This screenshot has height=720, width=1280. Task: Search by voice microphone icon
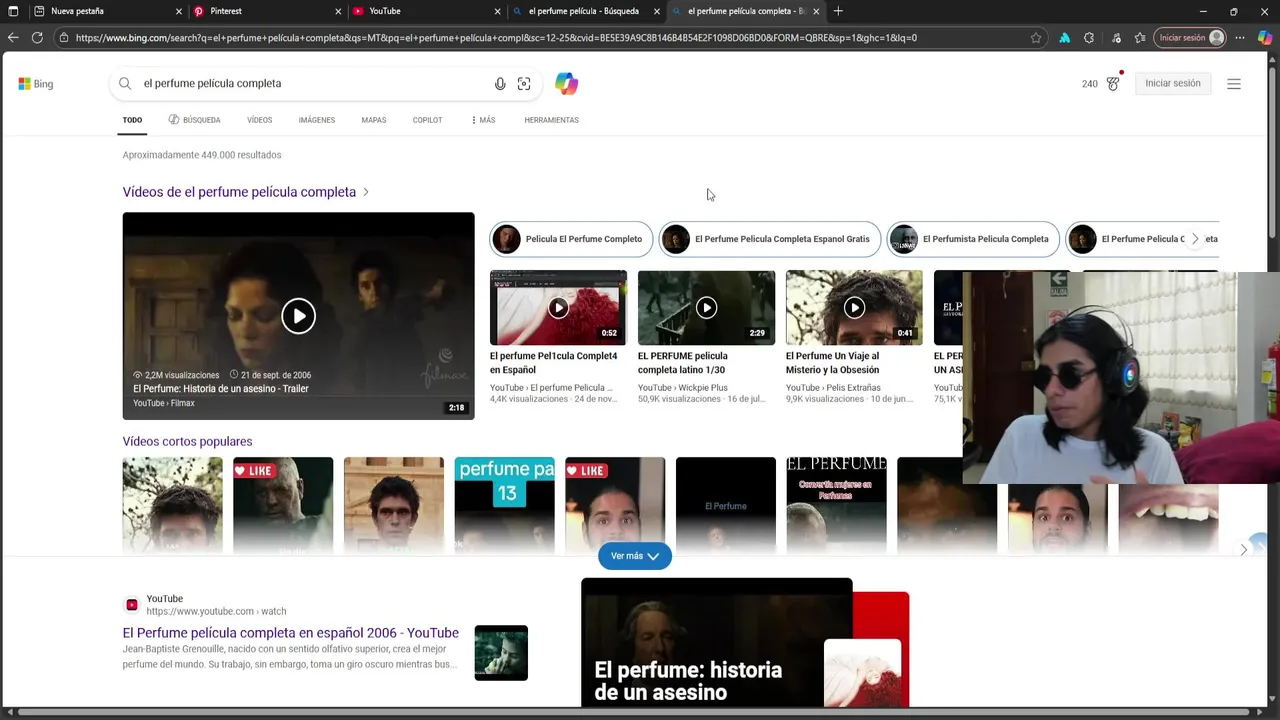click(x=500, y=84)
